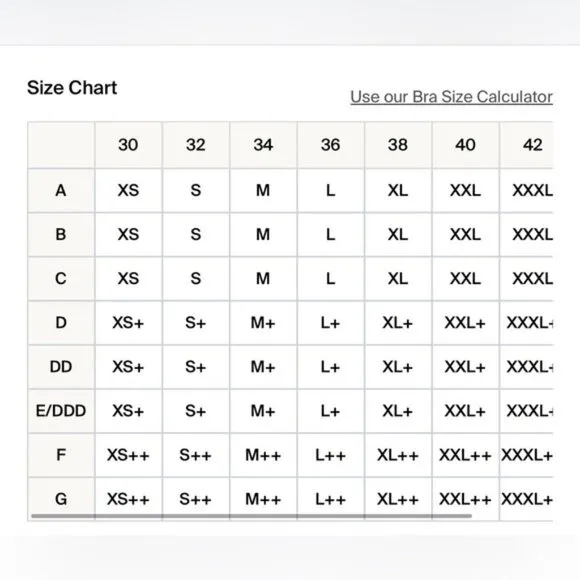Click the XS cell in row A
The height and width of the screenshot is (580, 580).
(128, 190)
